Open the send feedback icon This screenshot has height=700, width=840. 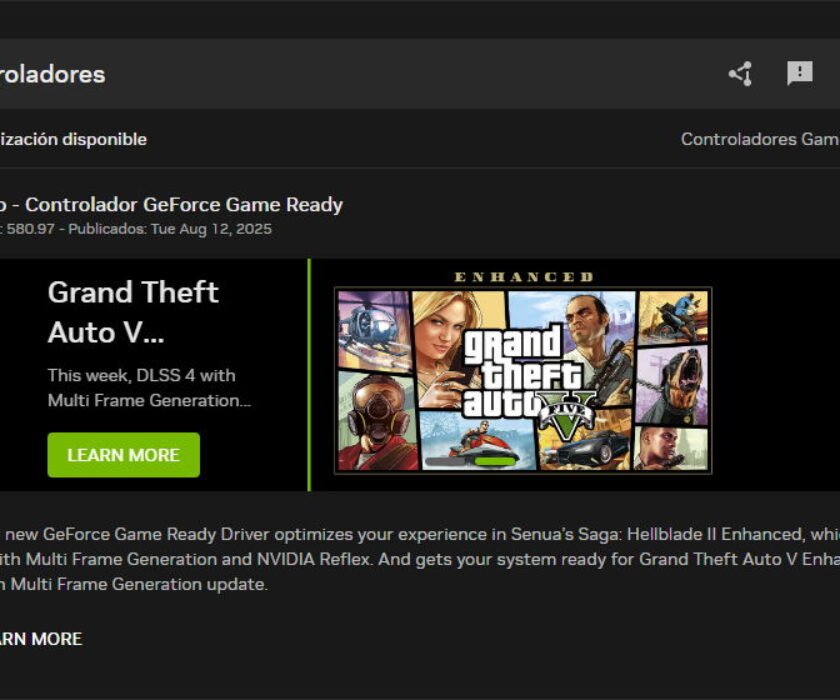tap(799, 73)
